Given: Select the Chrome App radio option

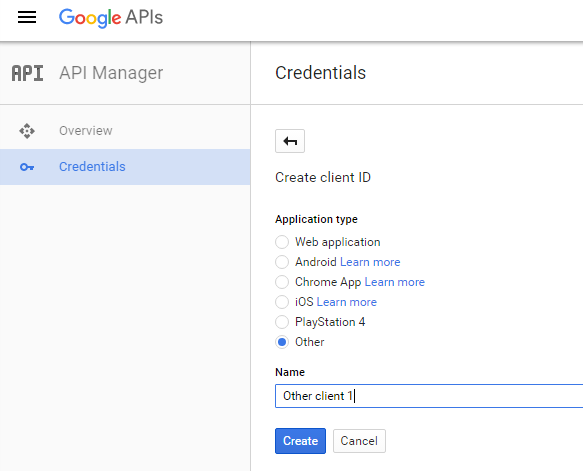Looking at the screenshot, I should (282, 282).
